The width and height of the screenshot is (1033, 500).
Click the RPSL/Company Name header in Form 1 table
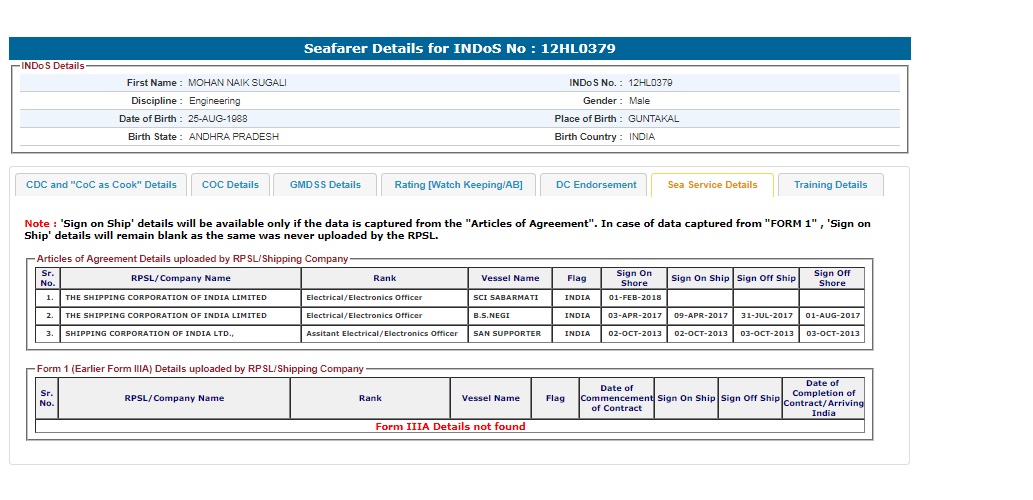point(174,398)
